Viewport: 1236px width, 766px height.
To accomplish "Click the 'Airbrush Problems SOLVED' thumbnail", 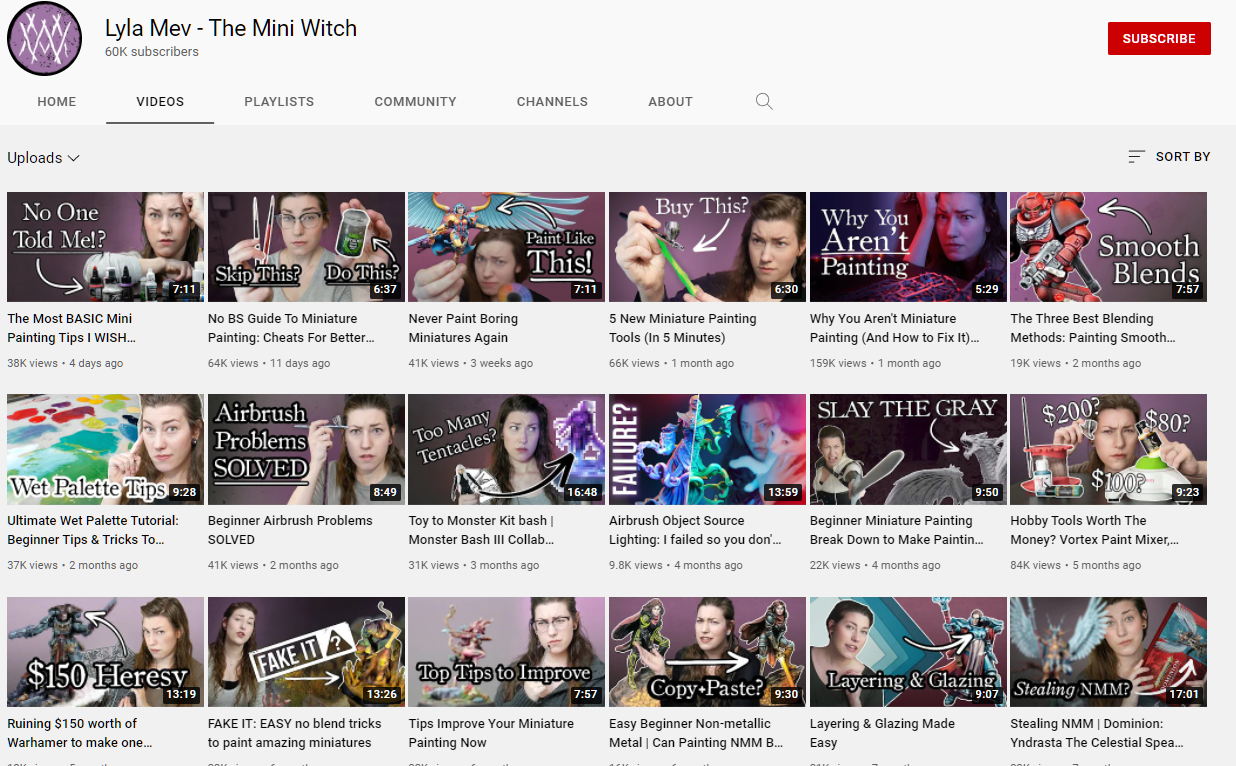I will tap(306, 449).
